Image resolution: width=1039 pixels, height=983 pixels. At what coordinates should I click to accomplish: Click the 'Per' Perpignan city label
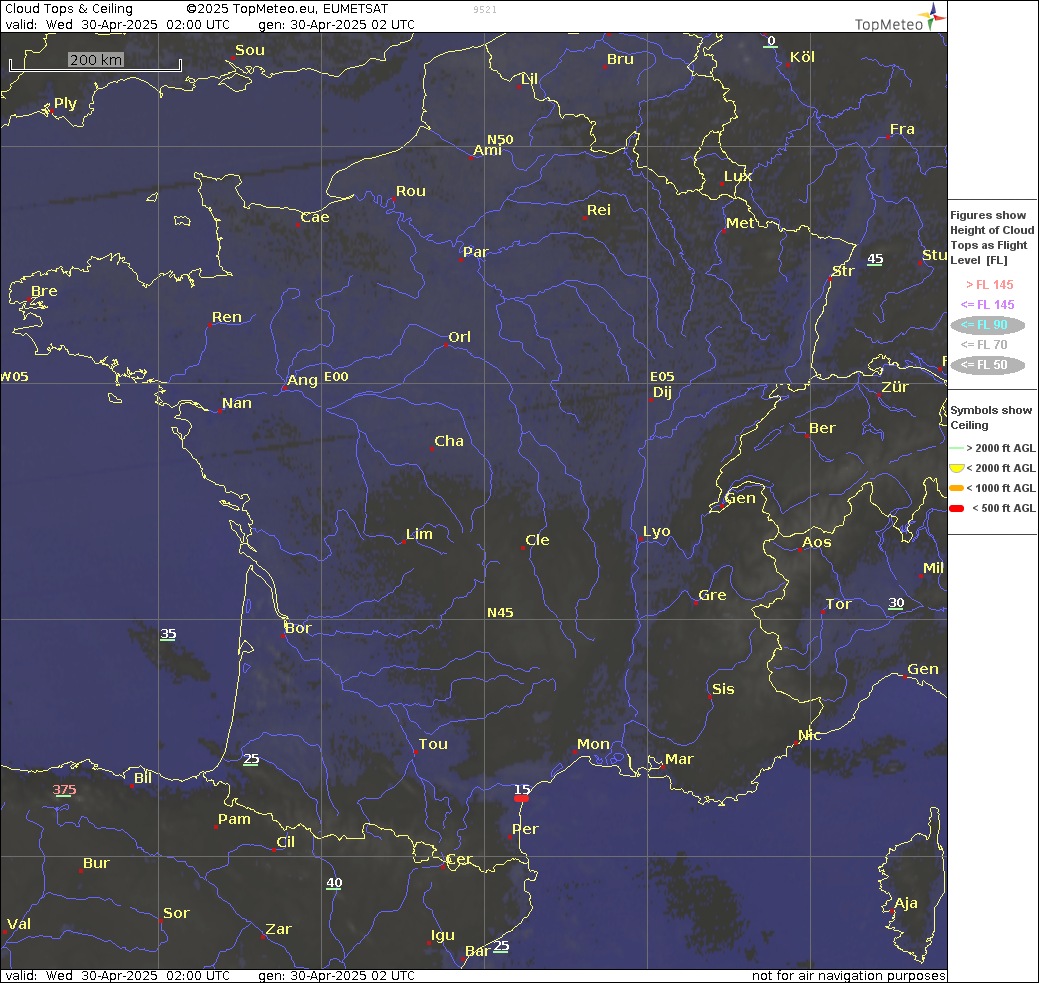coord(525,829)
